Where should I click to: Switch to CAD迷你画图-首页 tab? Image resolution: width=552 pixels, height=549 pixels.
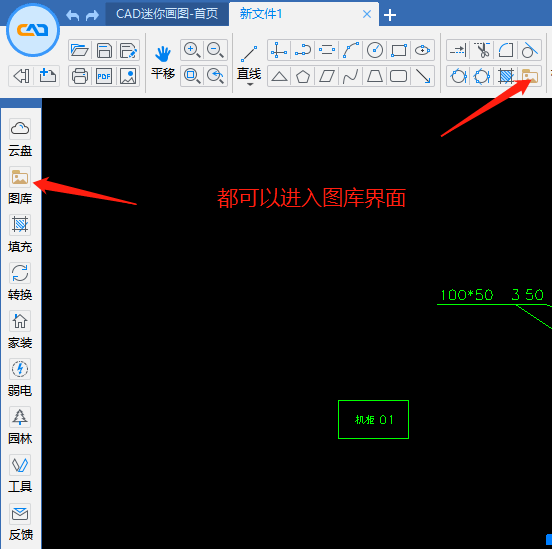click(167, 14)
